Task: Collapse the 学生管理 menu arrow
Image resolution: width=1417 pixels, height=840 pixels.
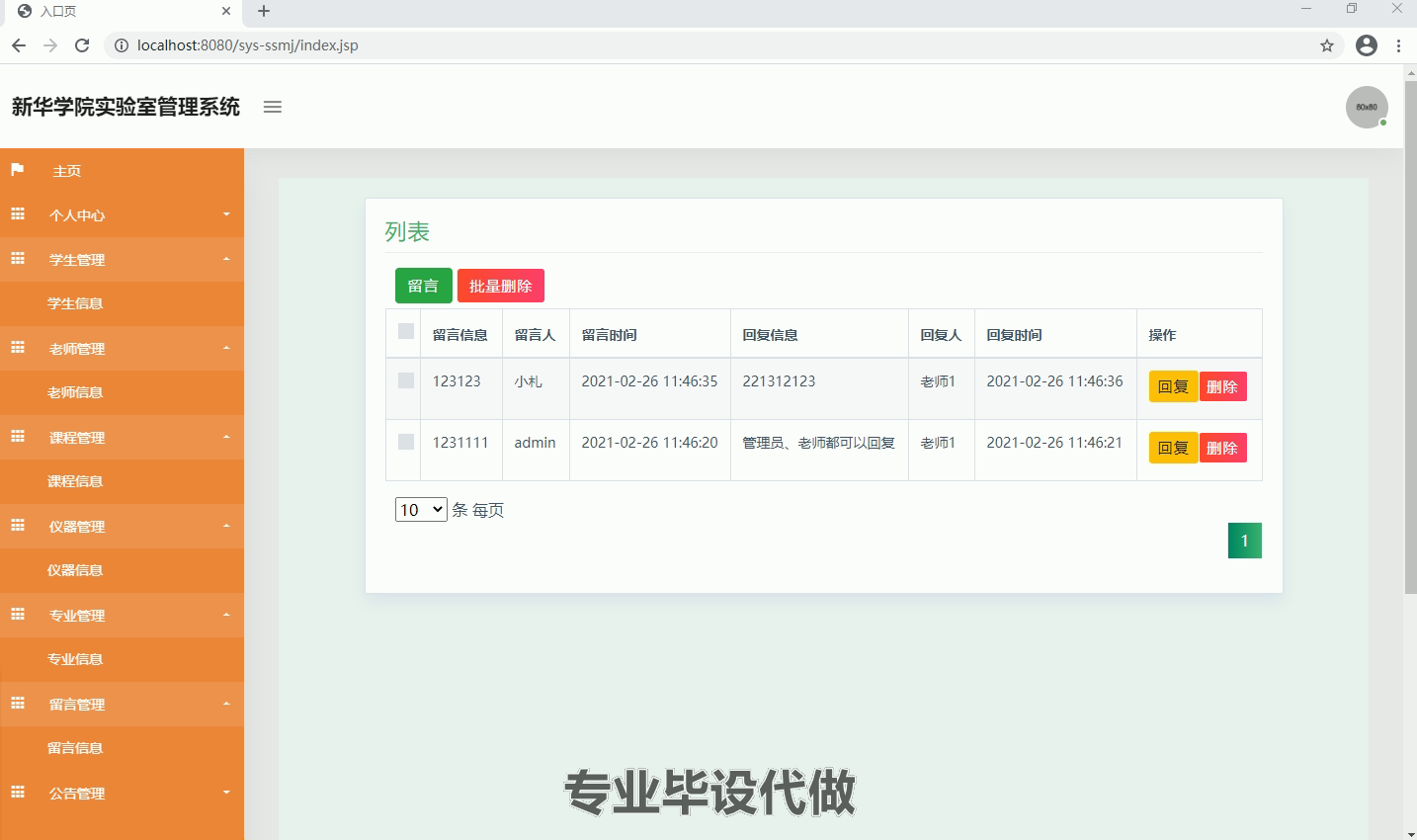Action: [226, 259]
